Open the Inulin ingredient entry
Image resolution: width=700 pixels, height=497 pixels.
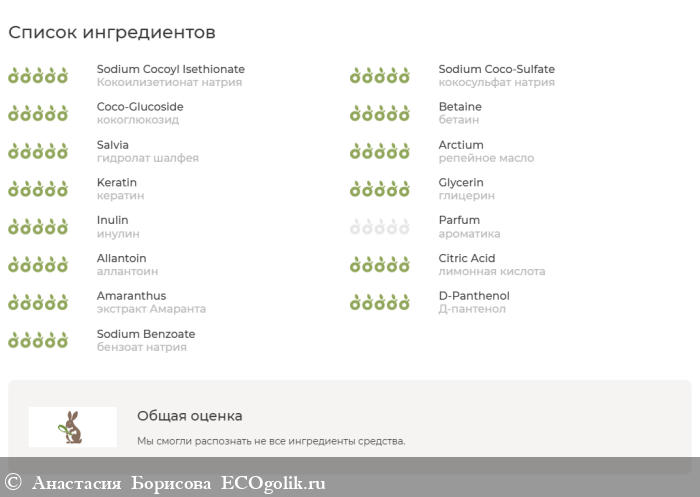[113, 220]
